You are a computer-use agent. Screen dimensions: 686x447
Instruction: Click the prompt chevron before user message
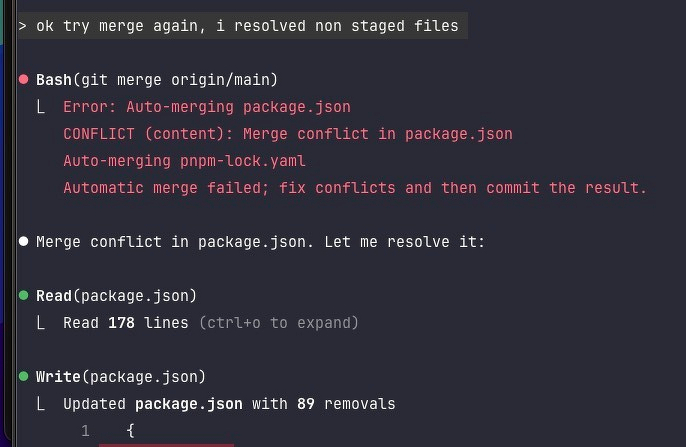(23, 26)
